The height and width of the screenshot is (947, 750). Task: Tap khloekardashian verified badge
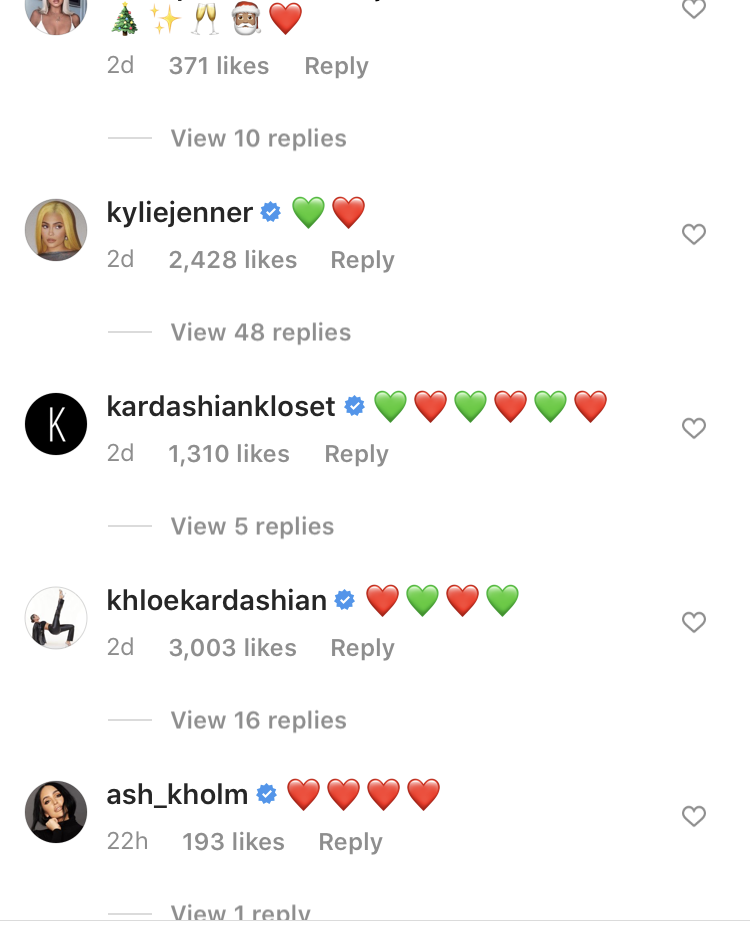[345, 600]
